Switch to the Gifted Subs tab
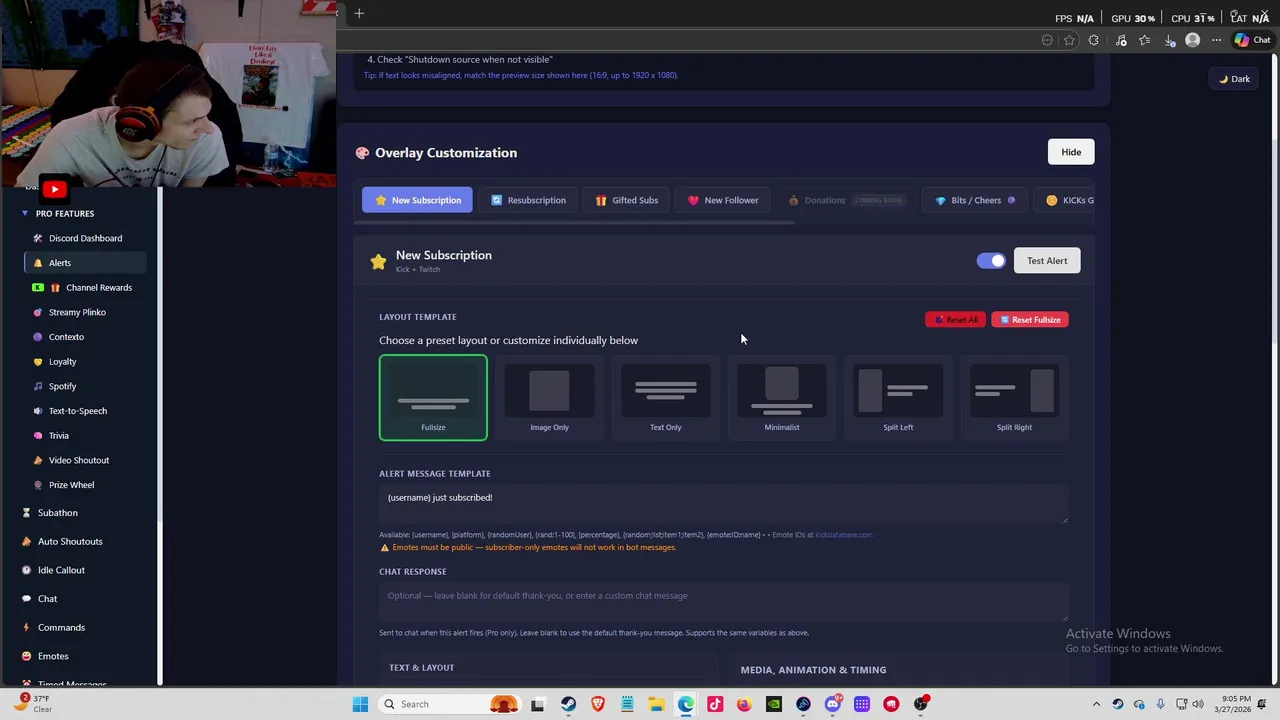 click(627, 200)
